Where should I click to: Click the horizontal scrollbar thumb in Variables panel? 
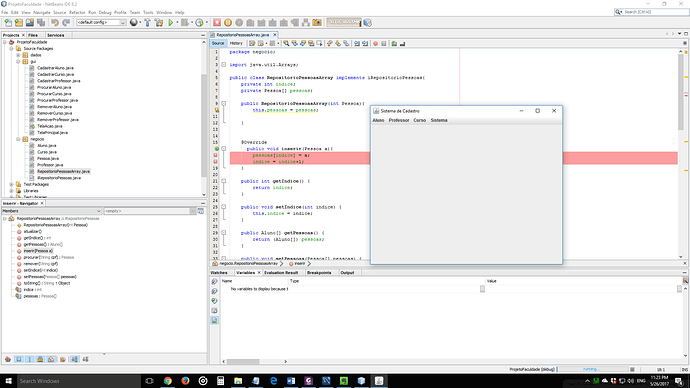point(243,362)
